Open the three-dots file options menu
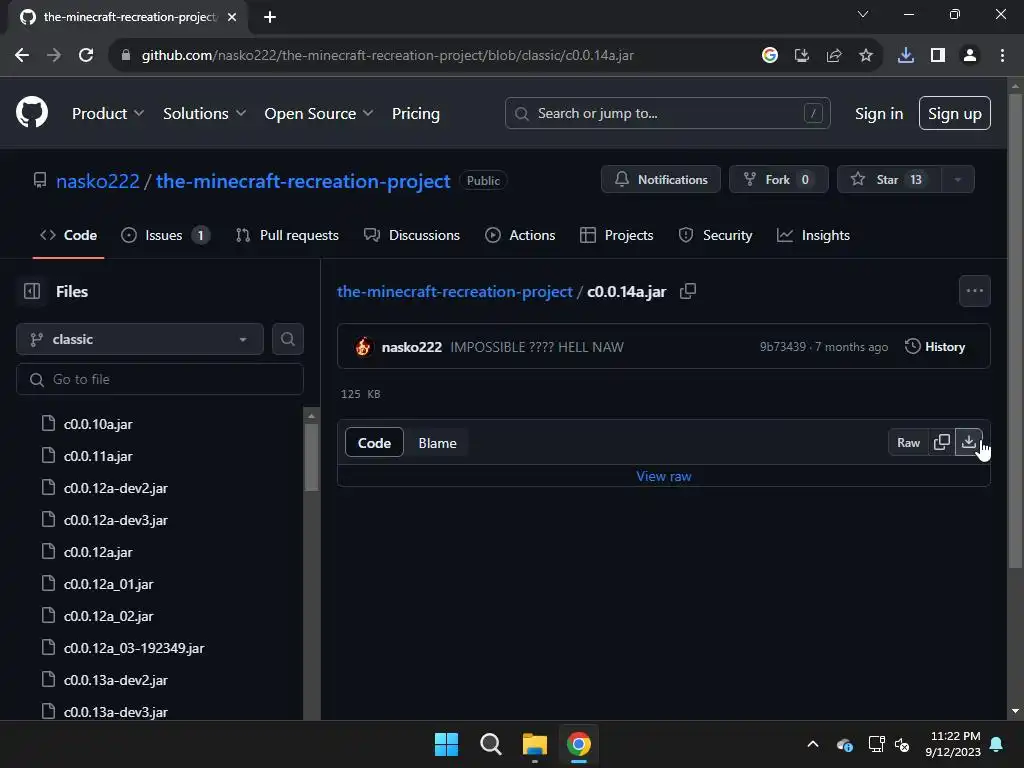The width and height of the screenshot is (1024, 768). 974,291
